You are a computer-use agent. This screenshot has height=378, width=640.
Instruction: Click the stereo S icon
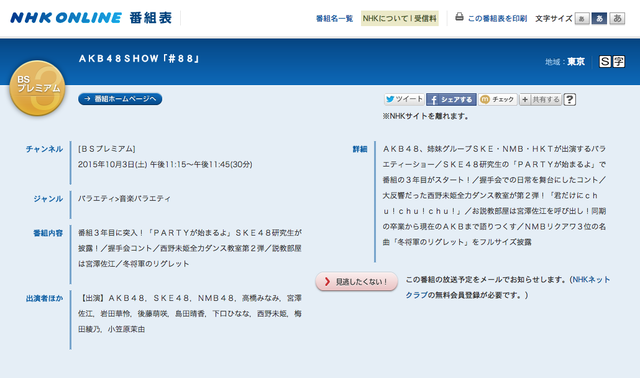click(605, 62)
